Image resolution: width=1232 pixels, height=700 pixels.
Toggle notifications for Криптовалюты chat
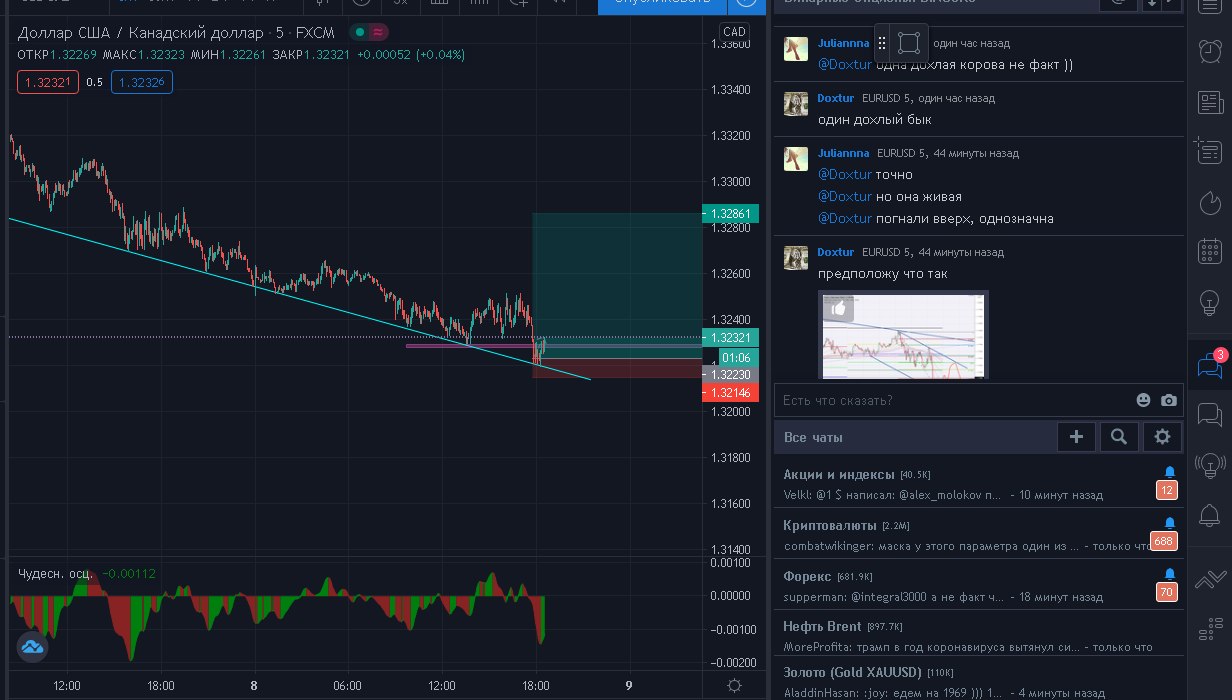1170,523
